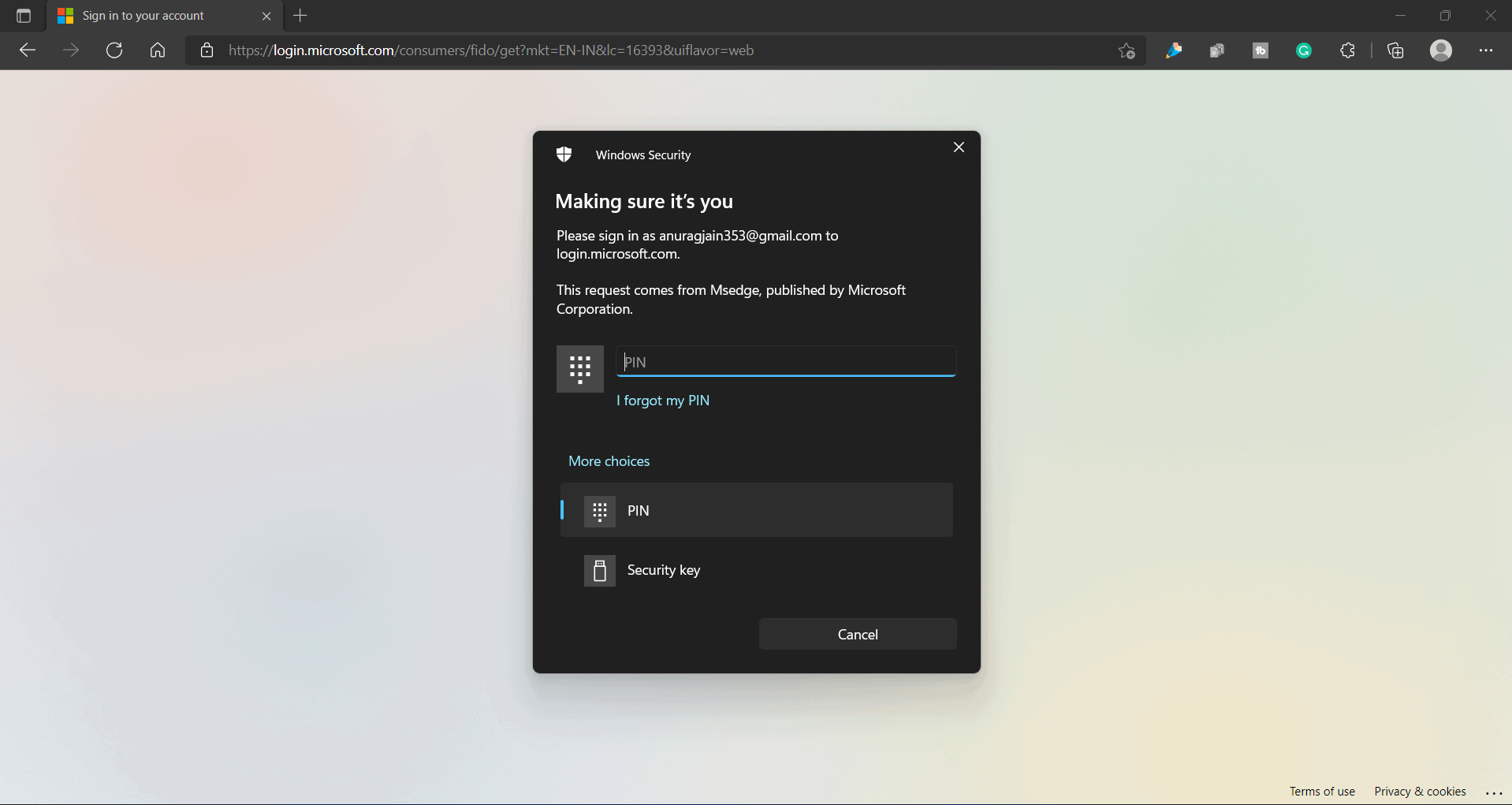Click 'I forgot my PIN' link
The height and width of the screenshot is (805, 1512).
pos(663,401)
